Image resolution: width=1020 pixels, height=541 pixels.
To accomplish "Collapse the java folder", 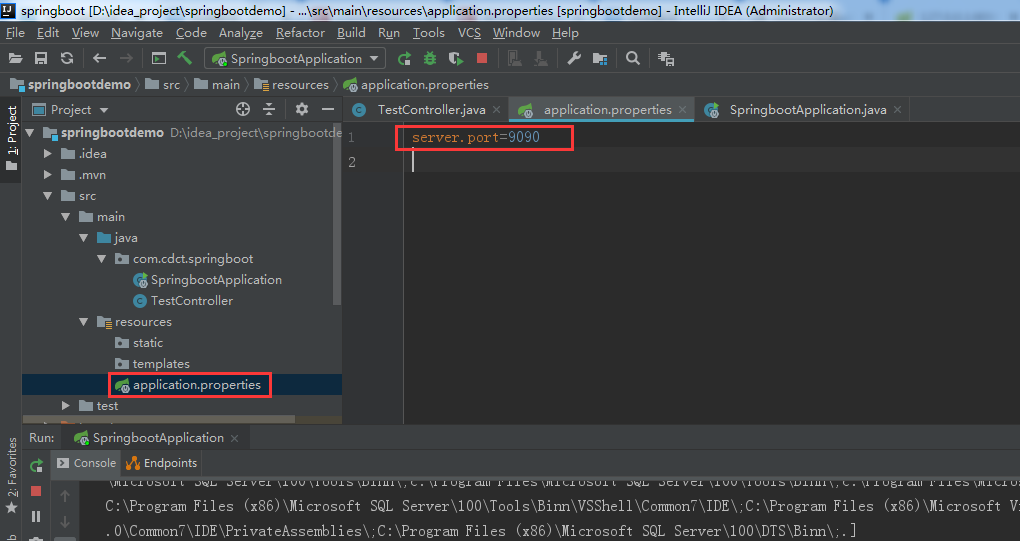I will point(83,238).
